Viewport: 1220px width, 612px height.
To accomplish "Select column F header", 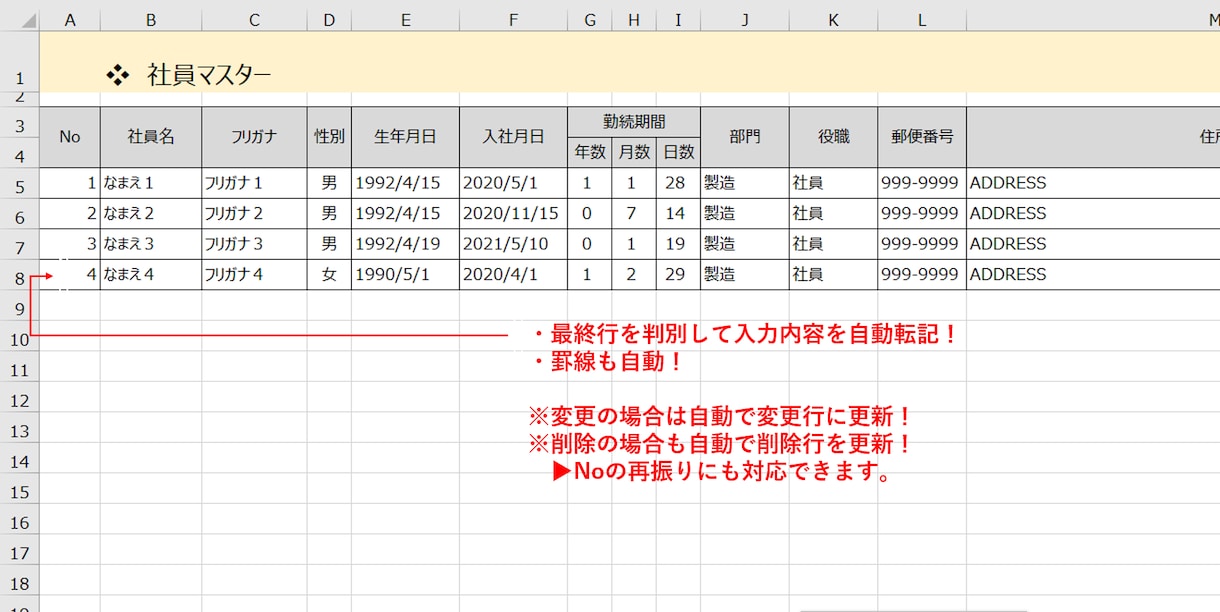I will point(513,20).
